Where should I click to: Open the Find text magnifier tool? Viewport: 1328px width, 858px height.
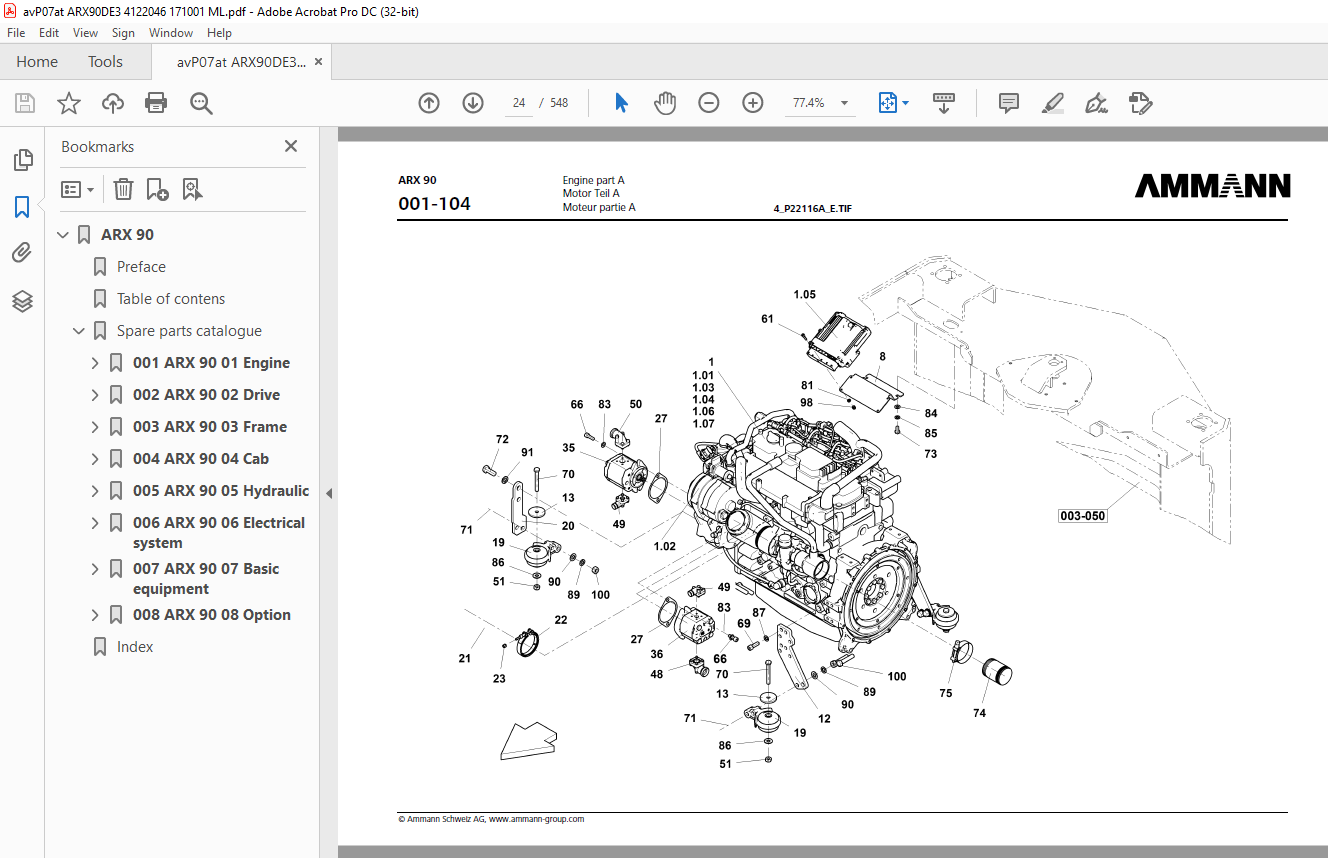click(201, 103)
